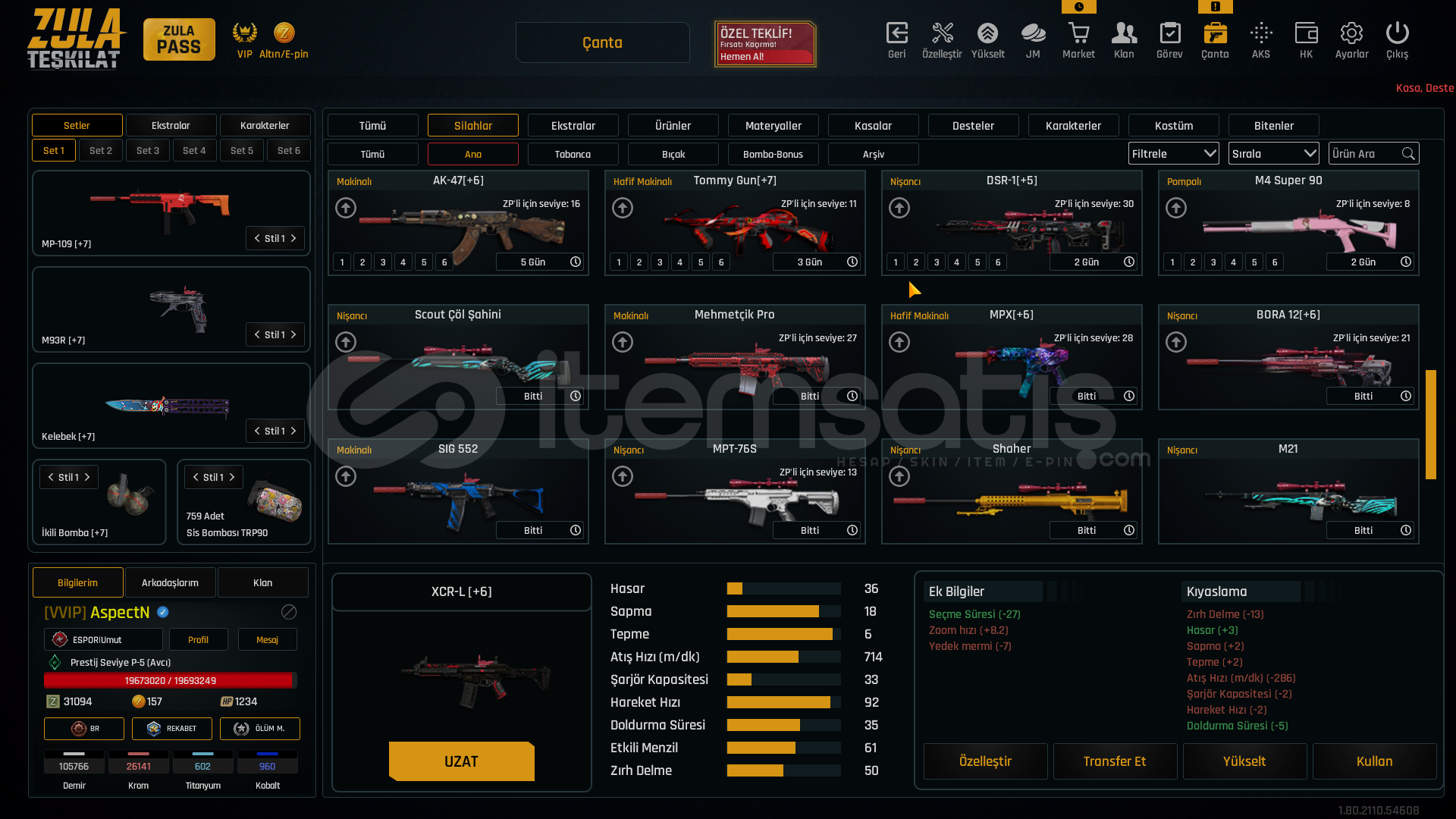
Task: Switch to the Kasalar tab
Action: 873,126
